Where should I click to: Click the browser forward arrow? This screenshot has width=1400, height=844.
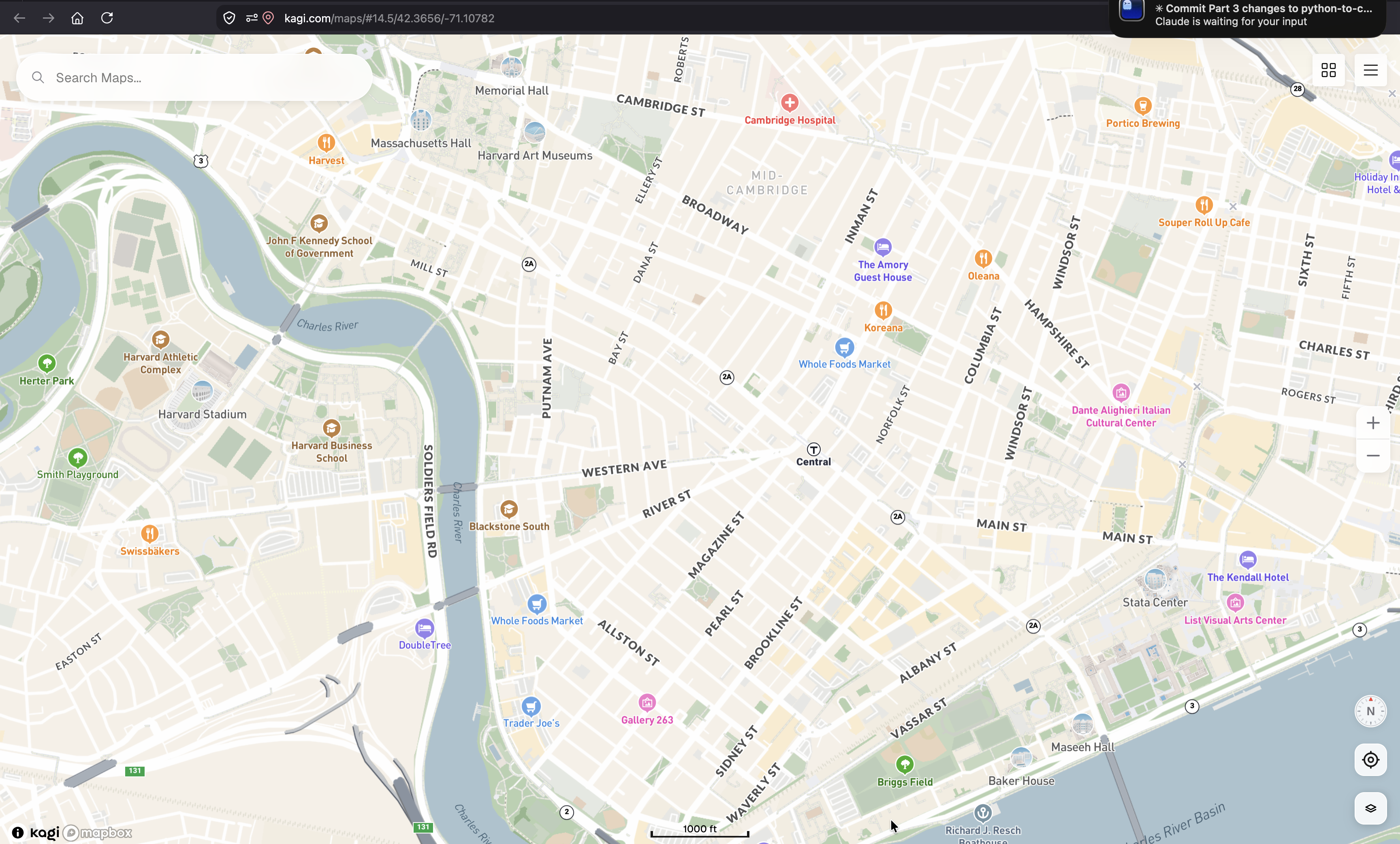pos(48,18)
